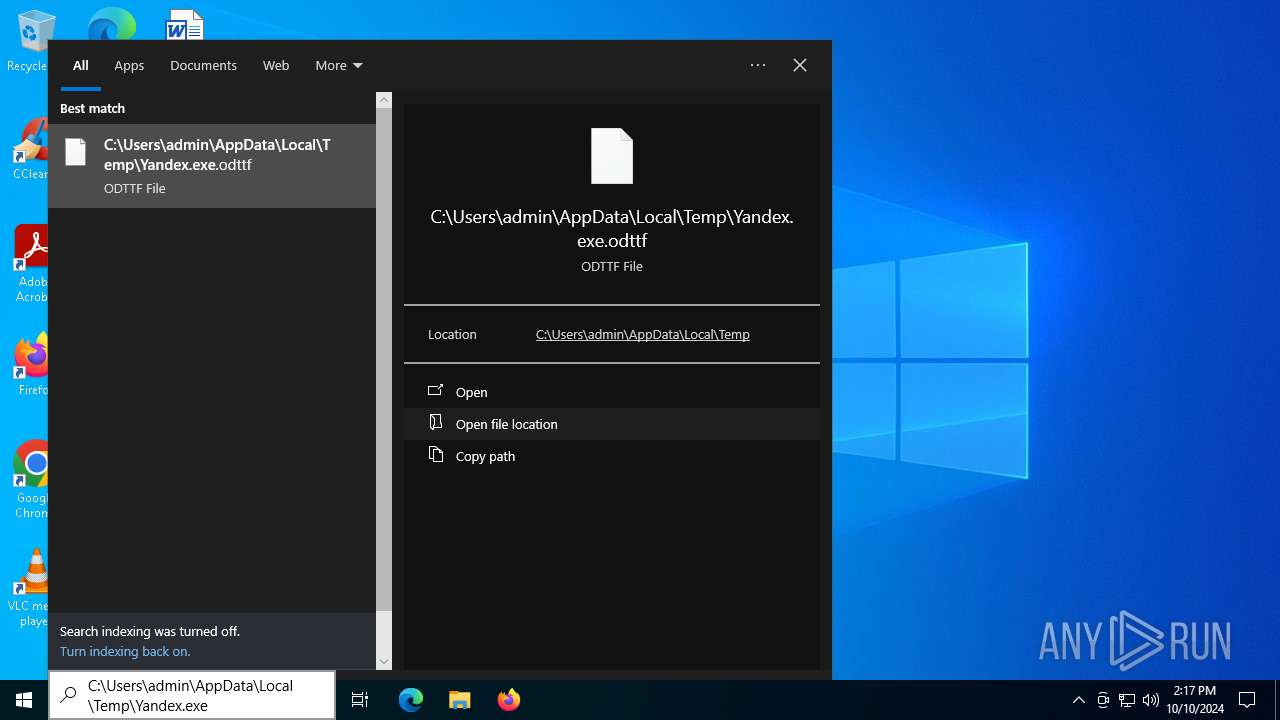Click Open file location action

coord(612,424)
